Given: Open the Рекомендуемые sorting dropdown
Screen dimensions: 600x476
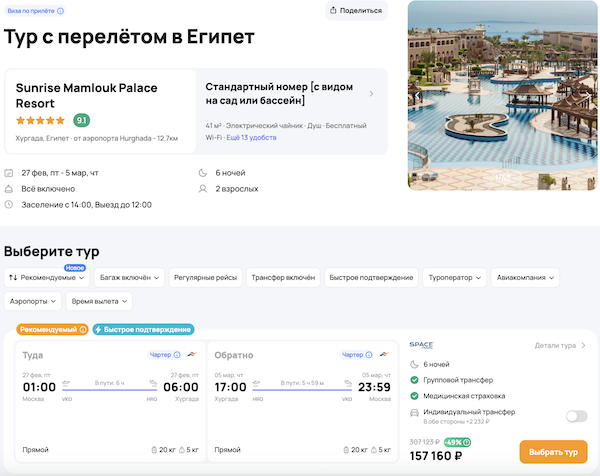Looking at the screenshot, I should pos(48,277).
